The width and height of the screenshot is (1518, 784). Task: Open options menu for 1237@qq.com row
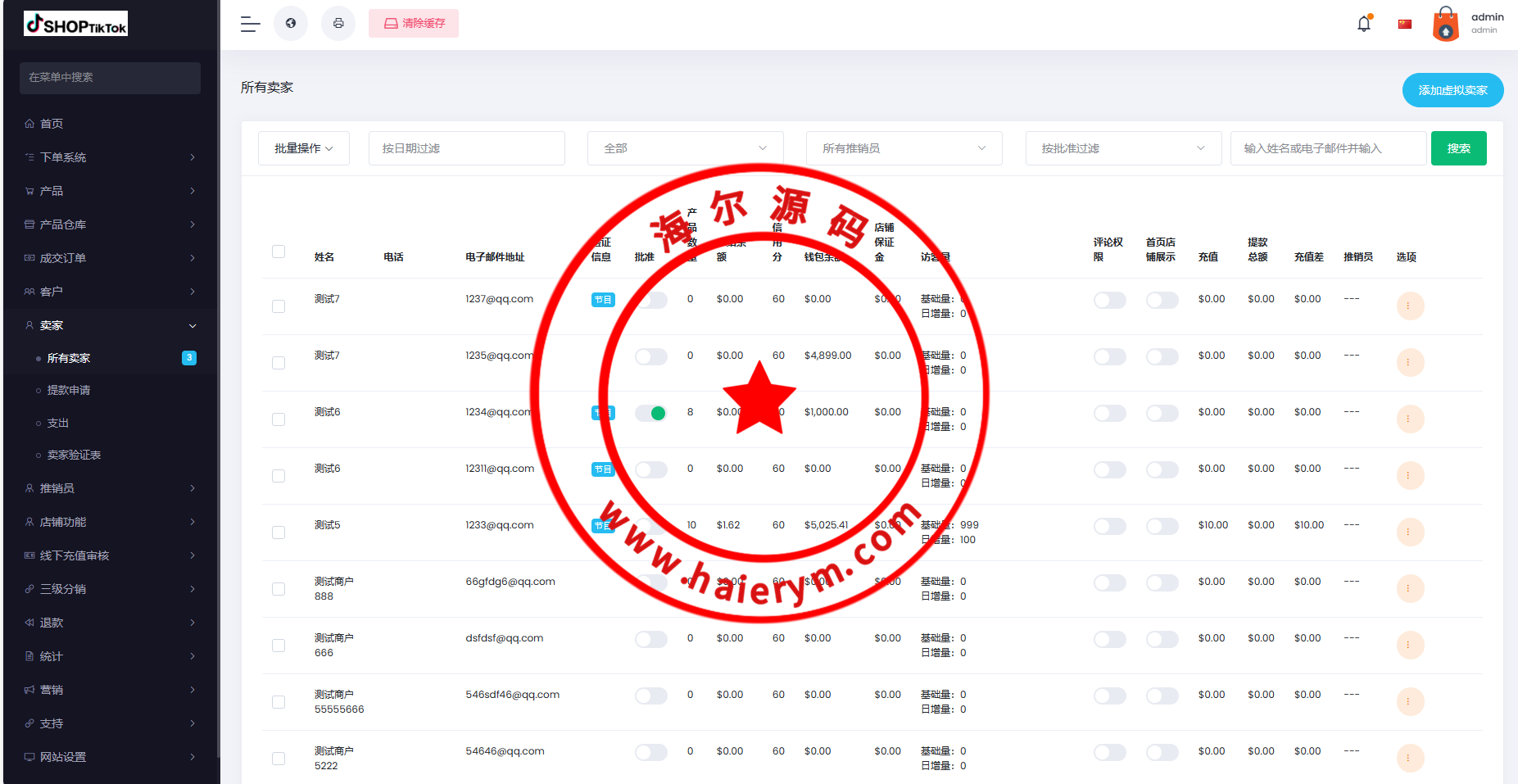(1409, 306)
